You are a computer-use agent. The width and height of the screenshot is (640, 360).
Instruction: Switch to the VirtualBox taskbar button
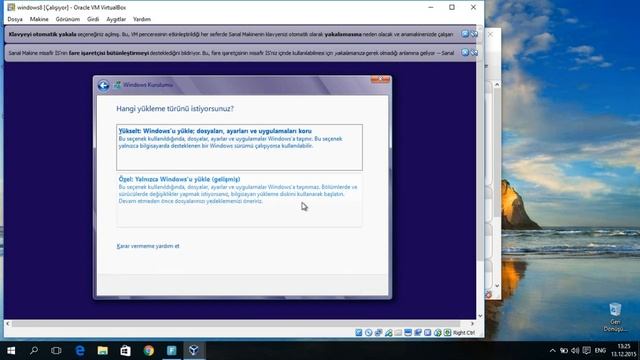[194, 350]
